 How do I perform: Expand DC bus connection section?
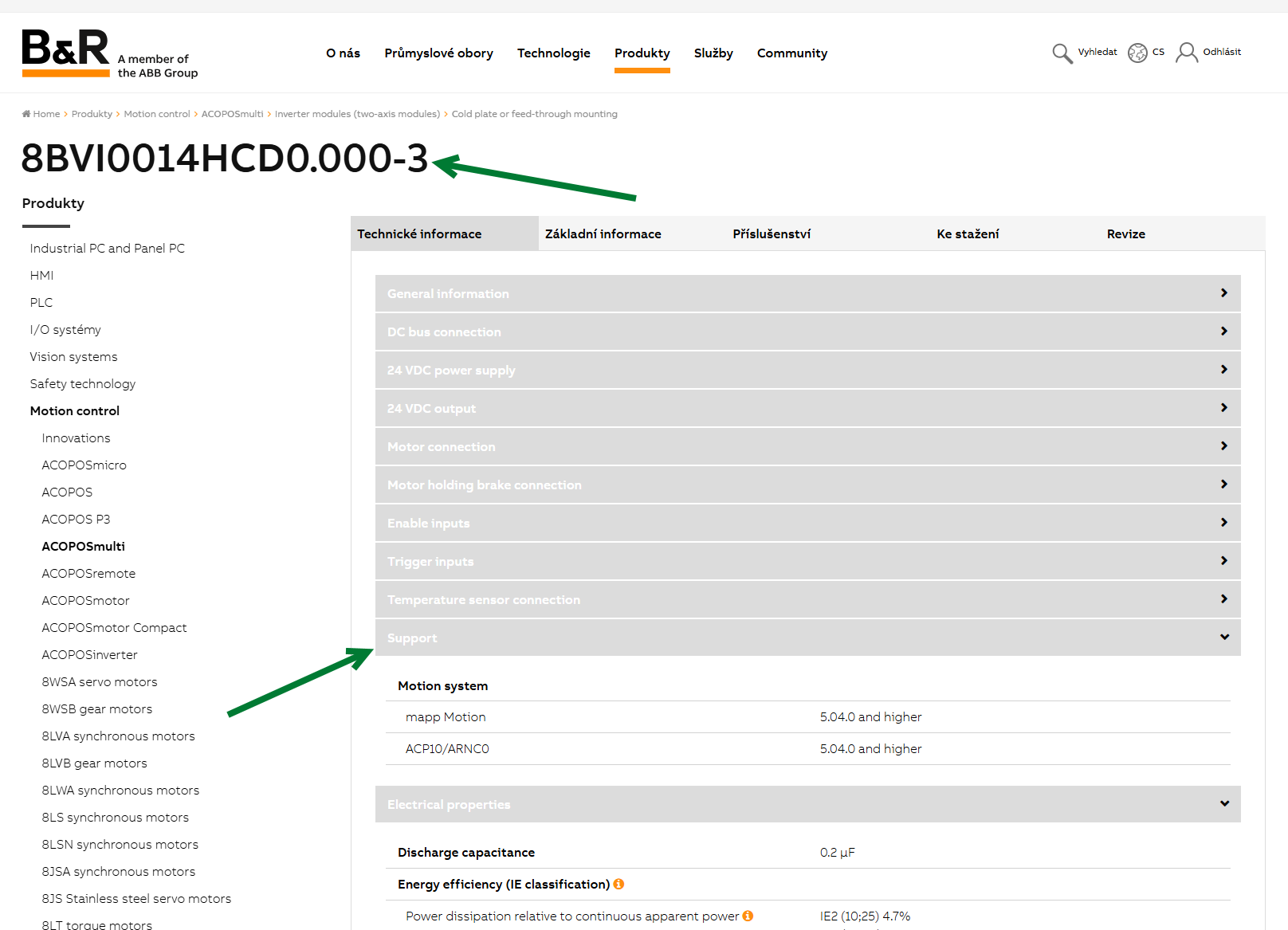coord(807,332)
